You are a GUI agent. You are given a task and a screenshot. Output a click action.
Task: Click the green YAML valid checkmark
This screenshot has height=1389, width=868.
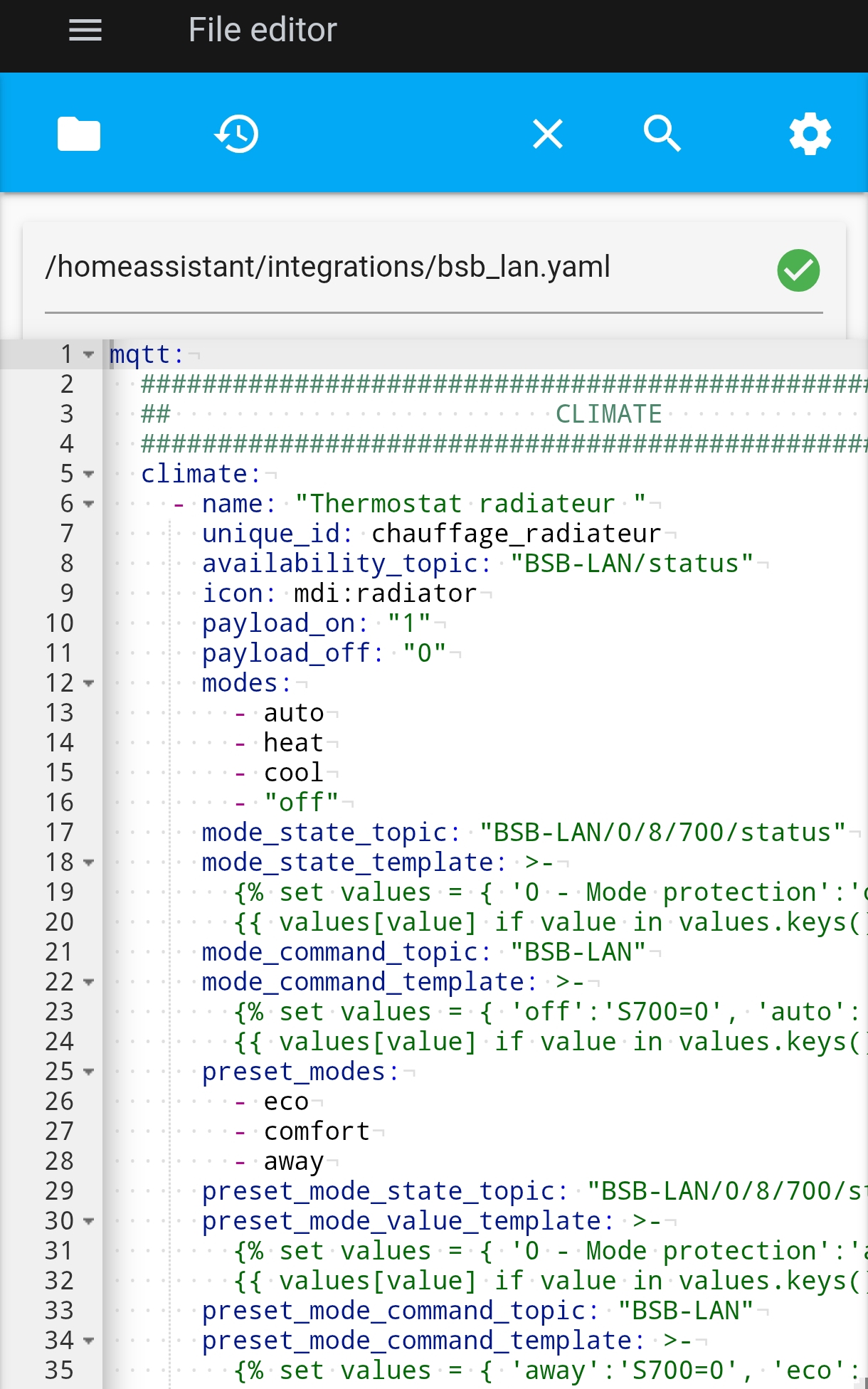click(x=798, y=270)
